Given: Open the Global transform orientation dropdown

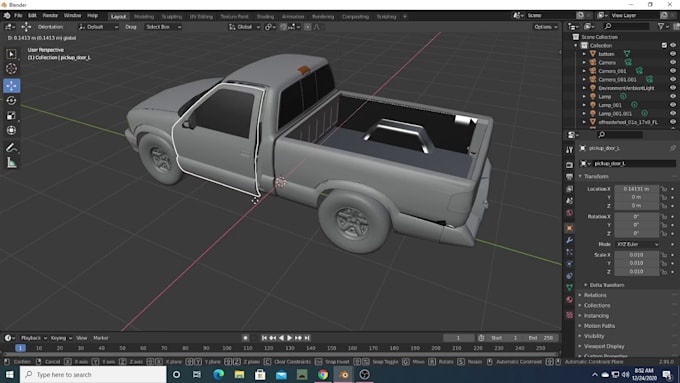Looking at the screenshot, I should 245,26.
